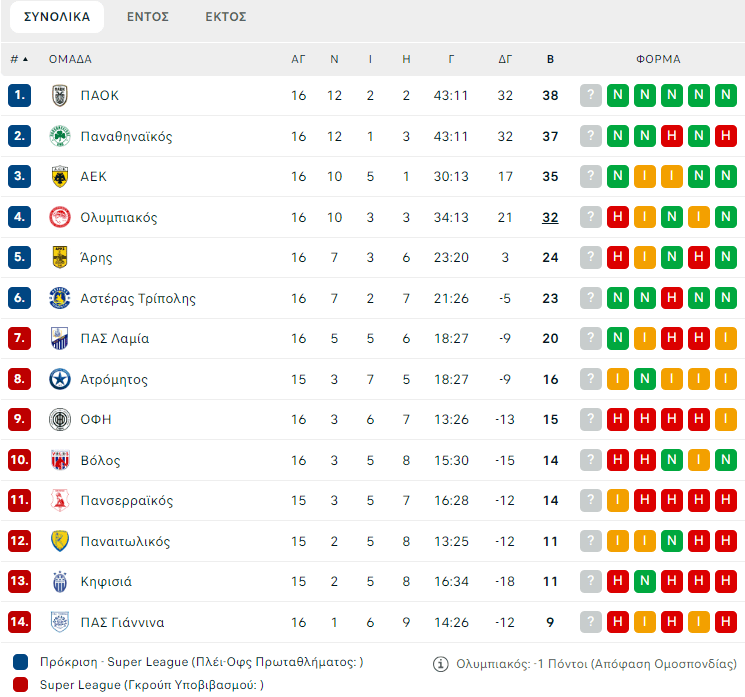Click the Άρης team logo
The width and height of the screenshot is (745, 697).
tap(60, 258)
